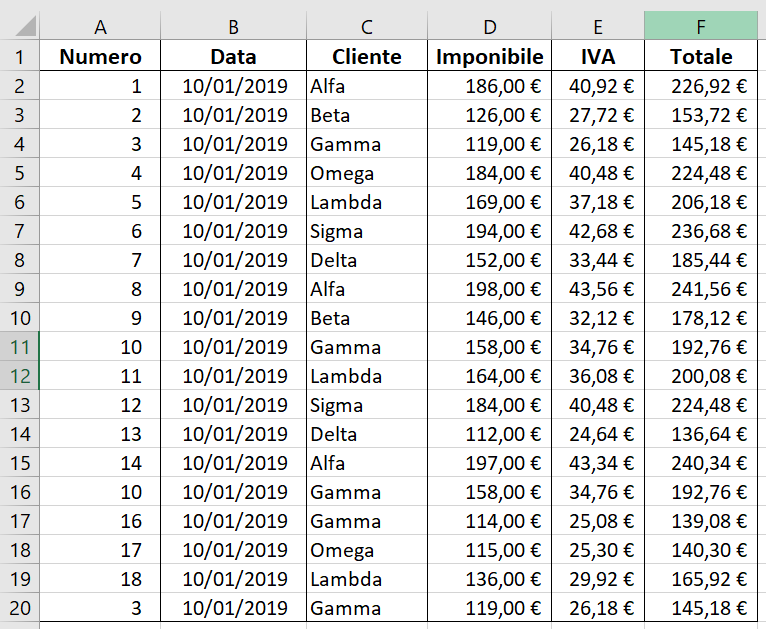Select imponibile cell 169,00 €
Screen dimensions: 766x629
[489, 202]
